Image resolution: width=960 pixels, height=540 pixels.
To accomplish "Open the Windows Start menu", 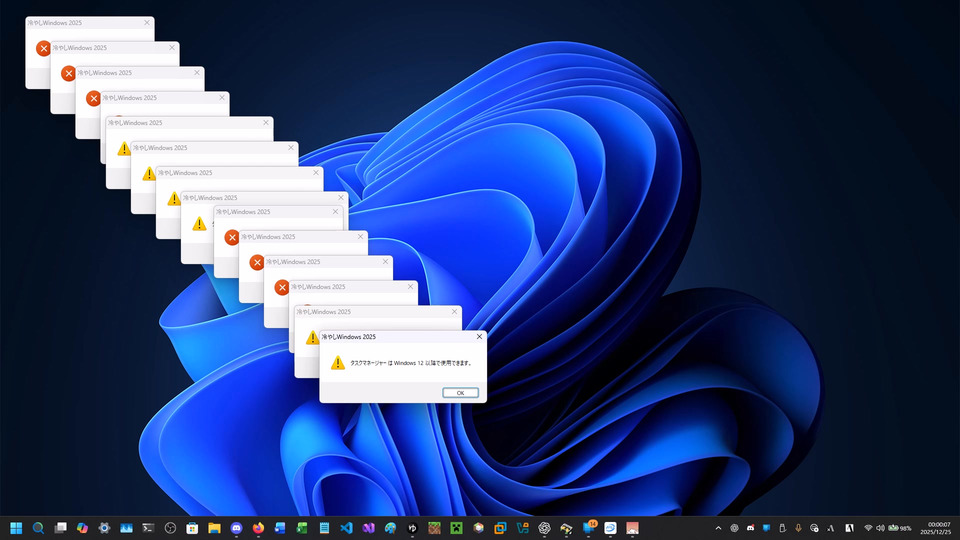I will point(16,528).
